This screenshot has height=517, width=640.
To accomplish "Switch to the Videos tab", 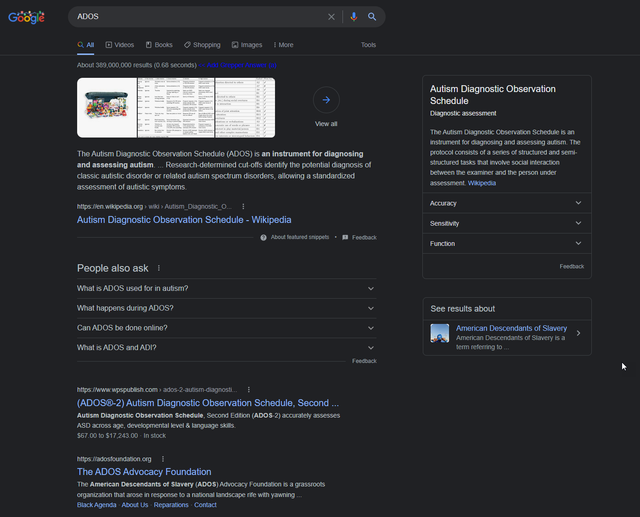I will point(120,45).
